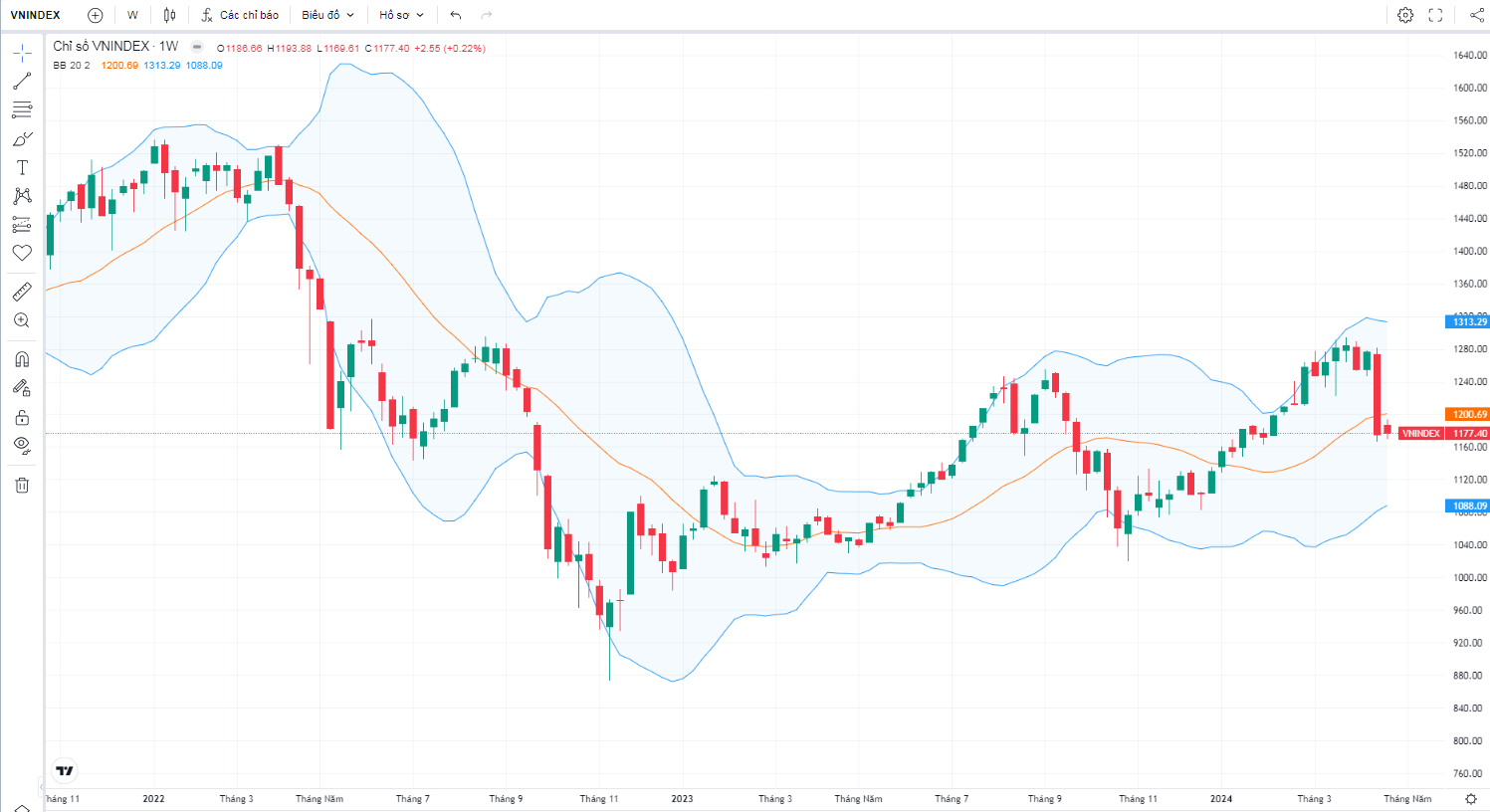1490x812 pixels.
Task: Click the blue 1088.09 price scale label
Action: coord(1466,506)
